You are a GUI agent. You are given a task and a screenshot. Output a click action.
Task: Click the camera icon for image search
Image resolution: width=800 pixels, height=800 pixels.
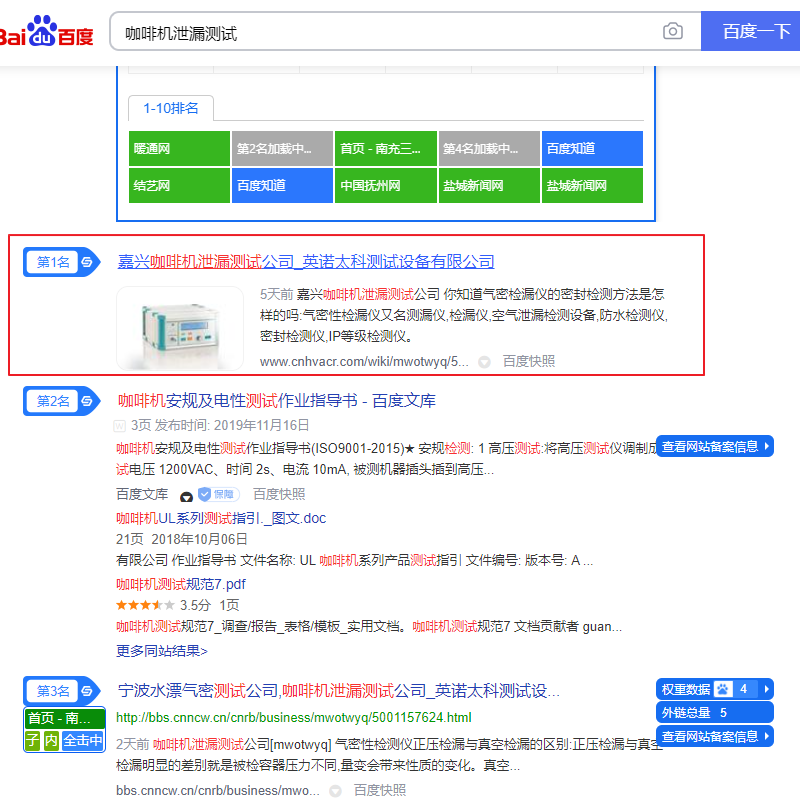(672, 31)
